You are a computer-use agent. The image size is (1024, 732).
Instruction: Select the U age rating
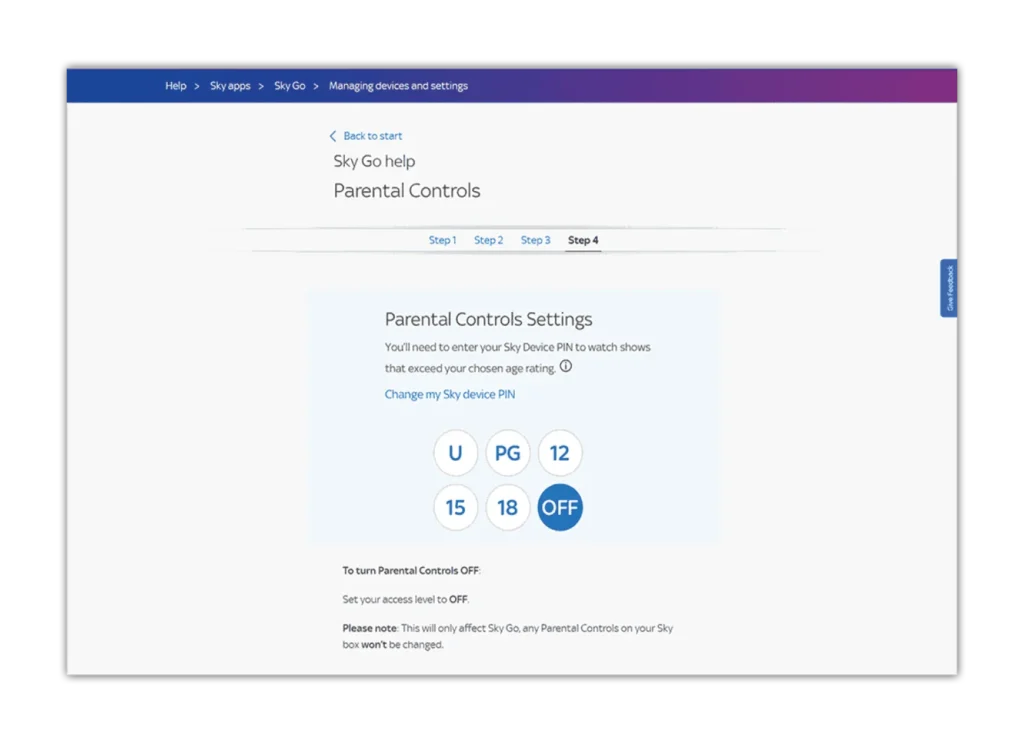click(455, 453)
